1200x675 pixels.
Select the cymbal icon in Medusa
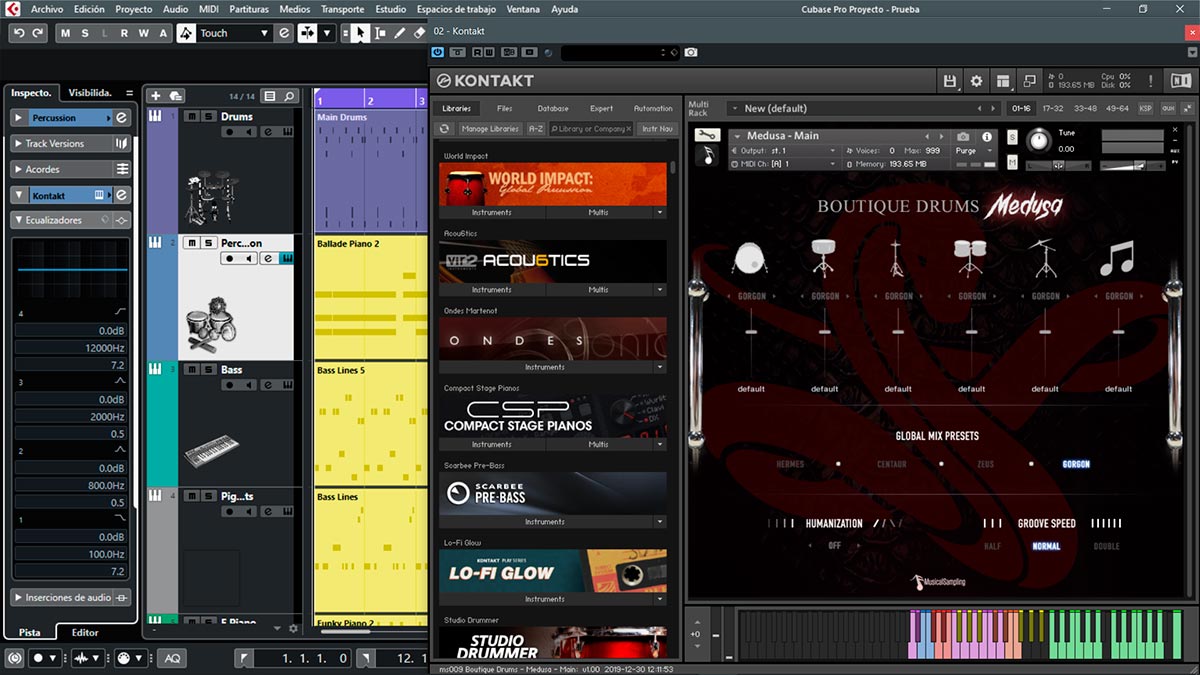(1044, 257)
